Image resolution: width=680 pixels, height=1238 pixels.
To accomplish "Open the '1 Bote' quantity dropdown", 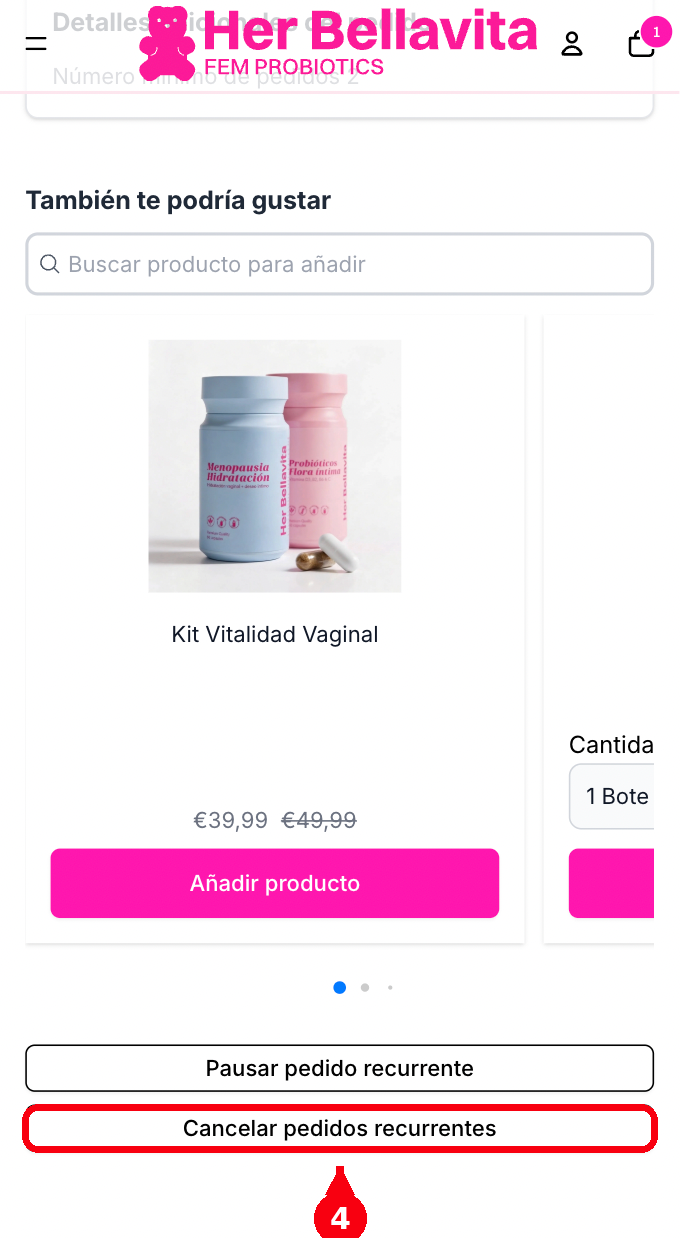I will coord(612,796).
